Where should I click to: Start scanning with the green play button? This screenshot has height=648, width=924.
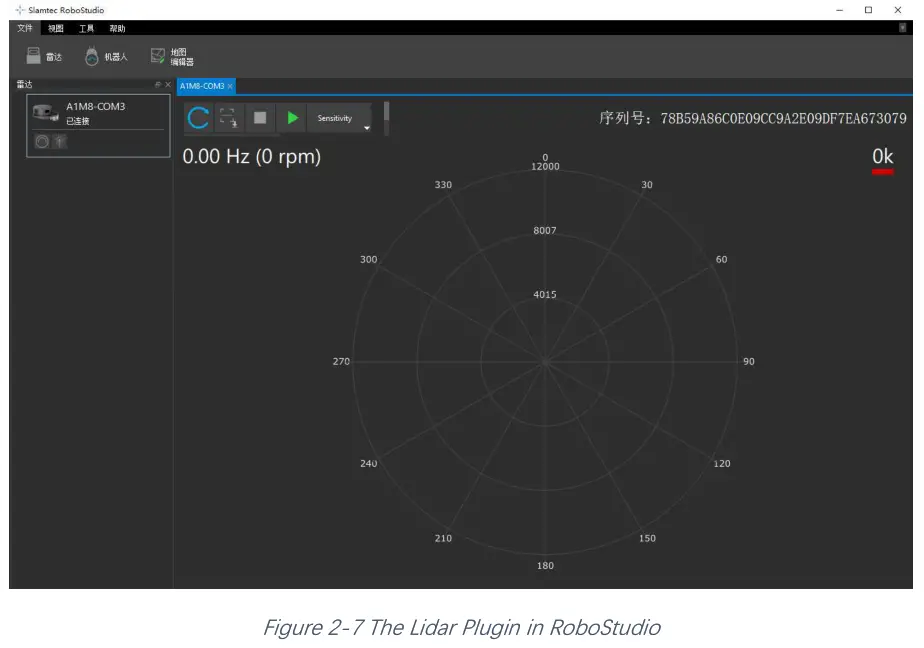click(293, 118)
